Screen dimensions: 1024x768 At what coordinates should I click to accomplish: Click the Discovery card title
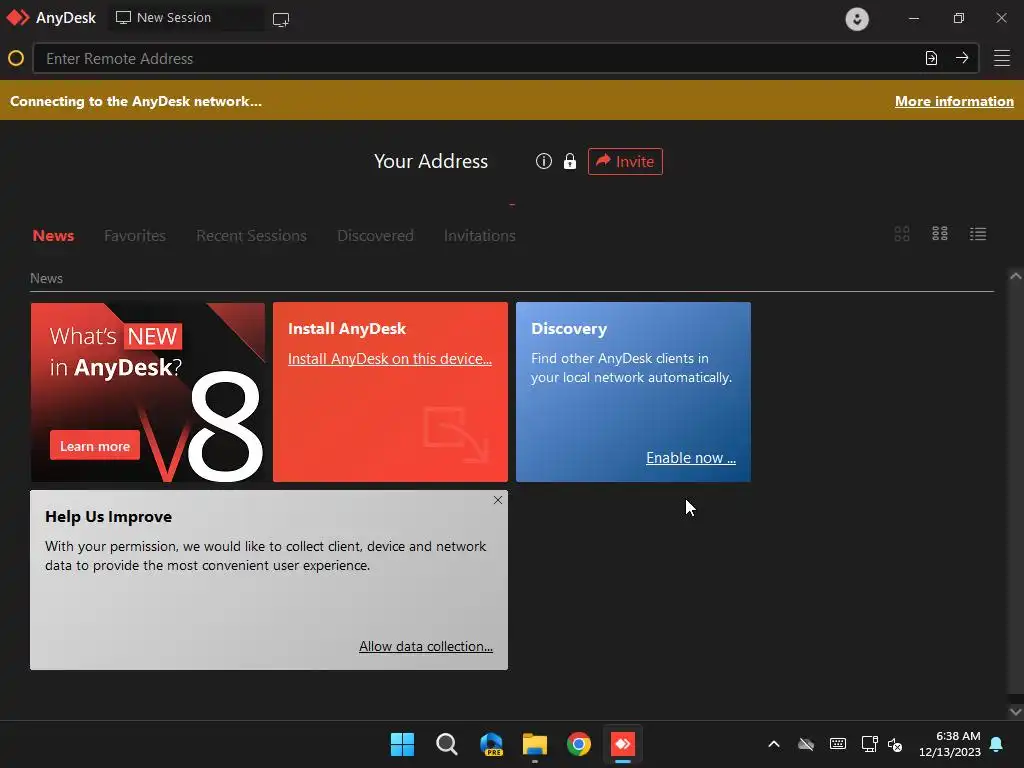(x=569, y=328)
